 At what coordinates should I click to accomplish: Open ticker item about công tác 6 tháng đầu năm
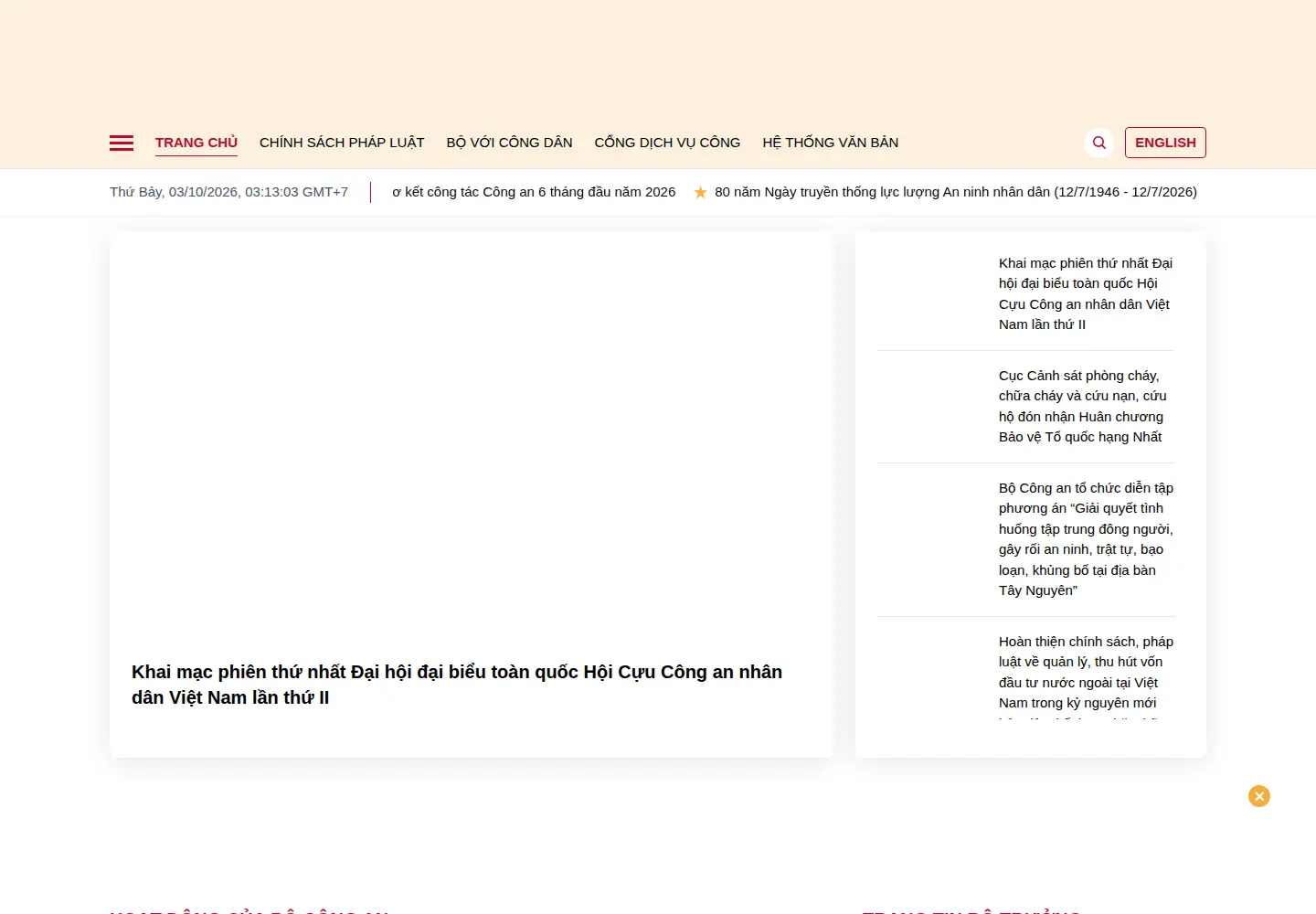tap(534, 192)
